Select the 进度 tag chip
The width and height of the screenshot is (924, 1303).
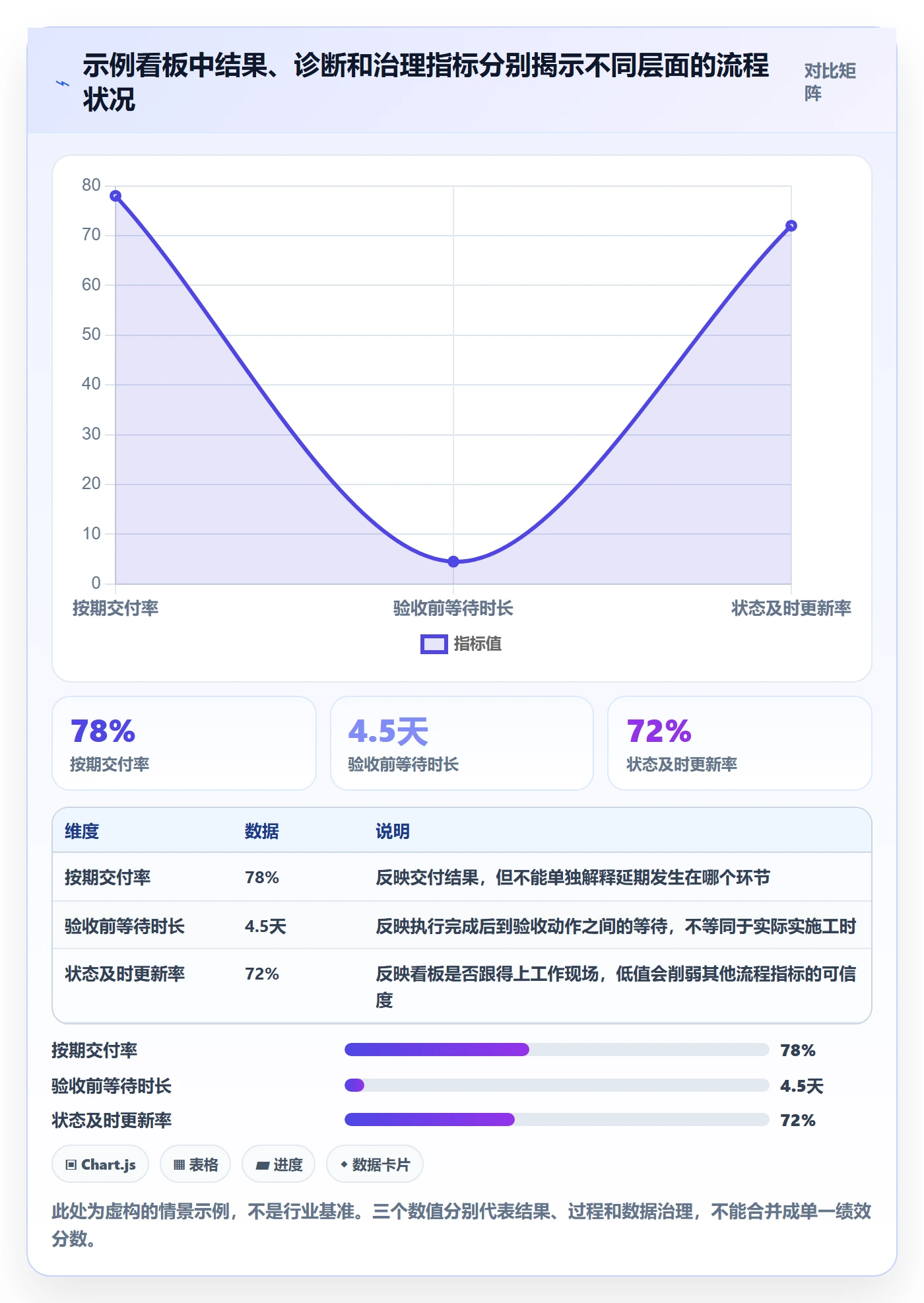coord(279,1164)
